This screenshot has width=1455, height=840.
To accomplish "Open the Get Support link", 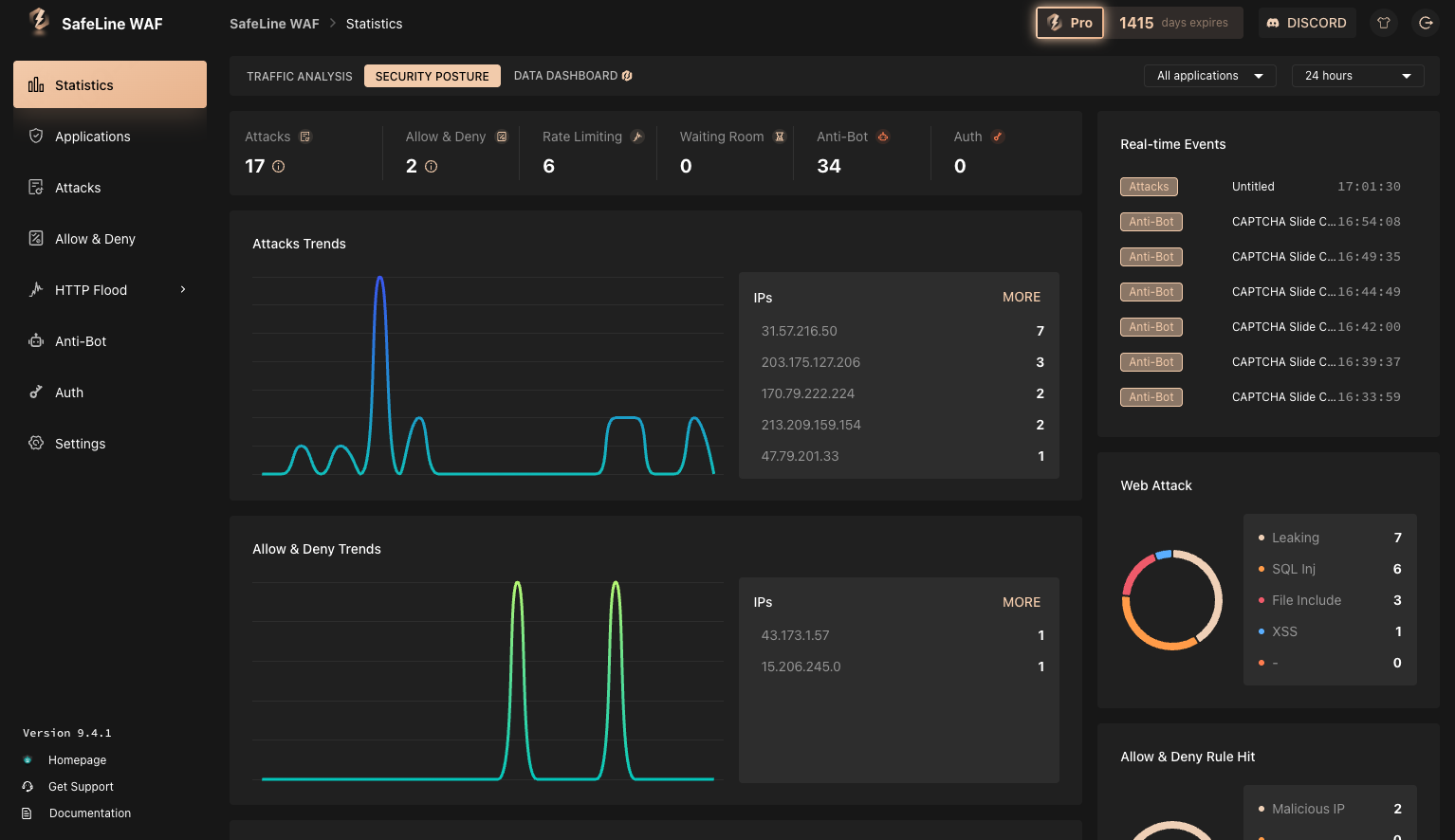I will (x=81, y=787).
